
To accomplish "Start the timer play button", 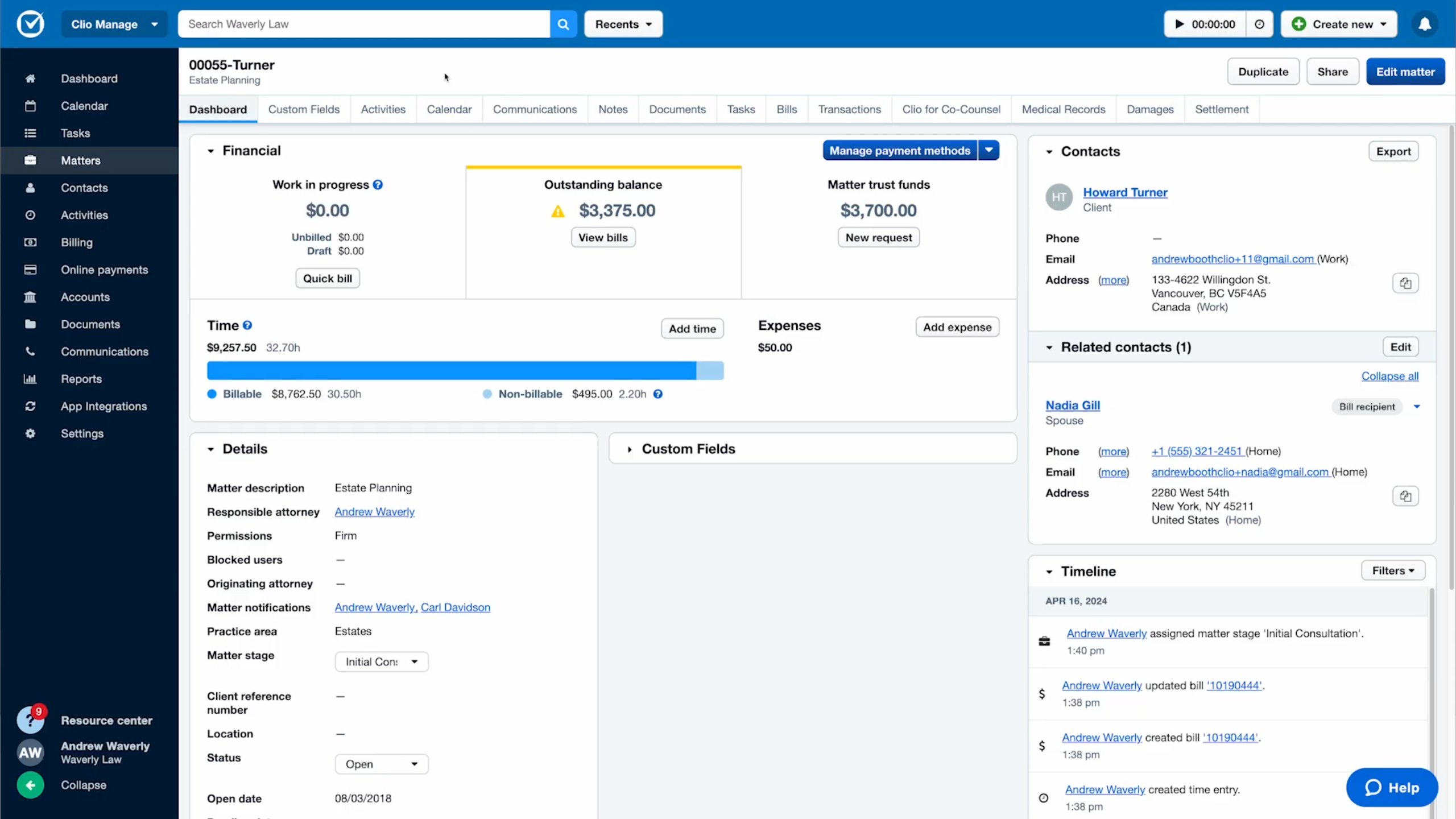I will tap(1180, 24).
